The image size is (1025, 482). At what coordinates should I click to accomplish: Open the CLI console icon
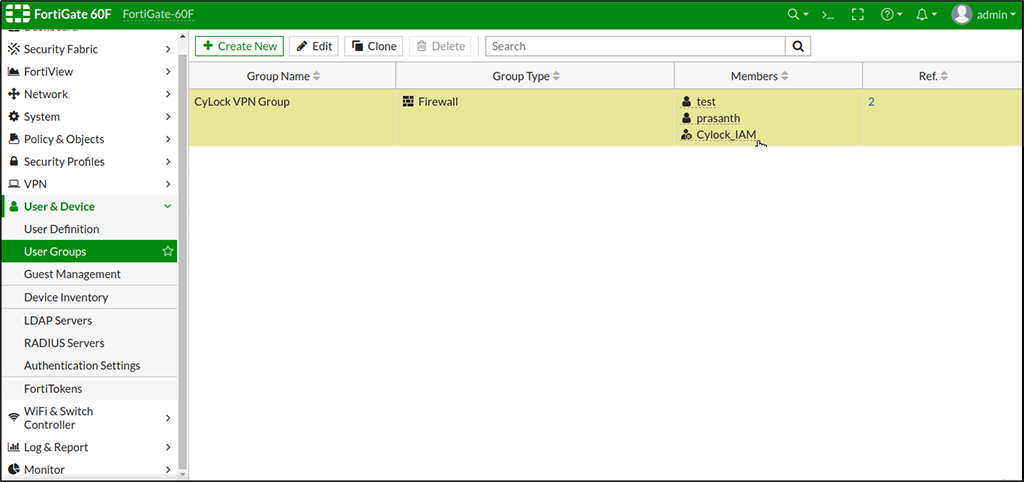pyautogui.click(x=827, y=15)
